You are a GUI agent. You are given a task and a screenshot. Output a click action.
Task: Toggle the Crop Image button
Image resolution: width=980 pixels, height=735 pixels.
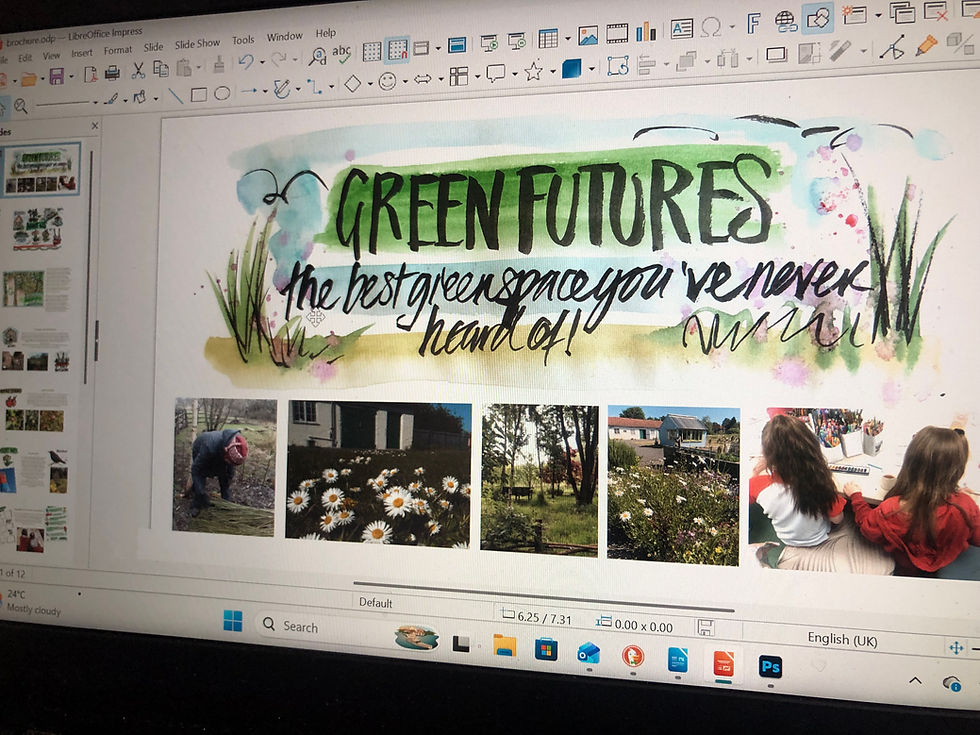[809, 53]
